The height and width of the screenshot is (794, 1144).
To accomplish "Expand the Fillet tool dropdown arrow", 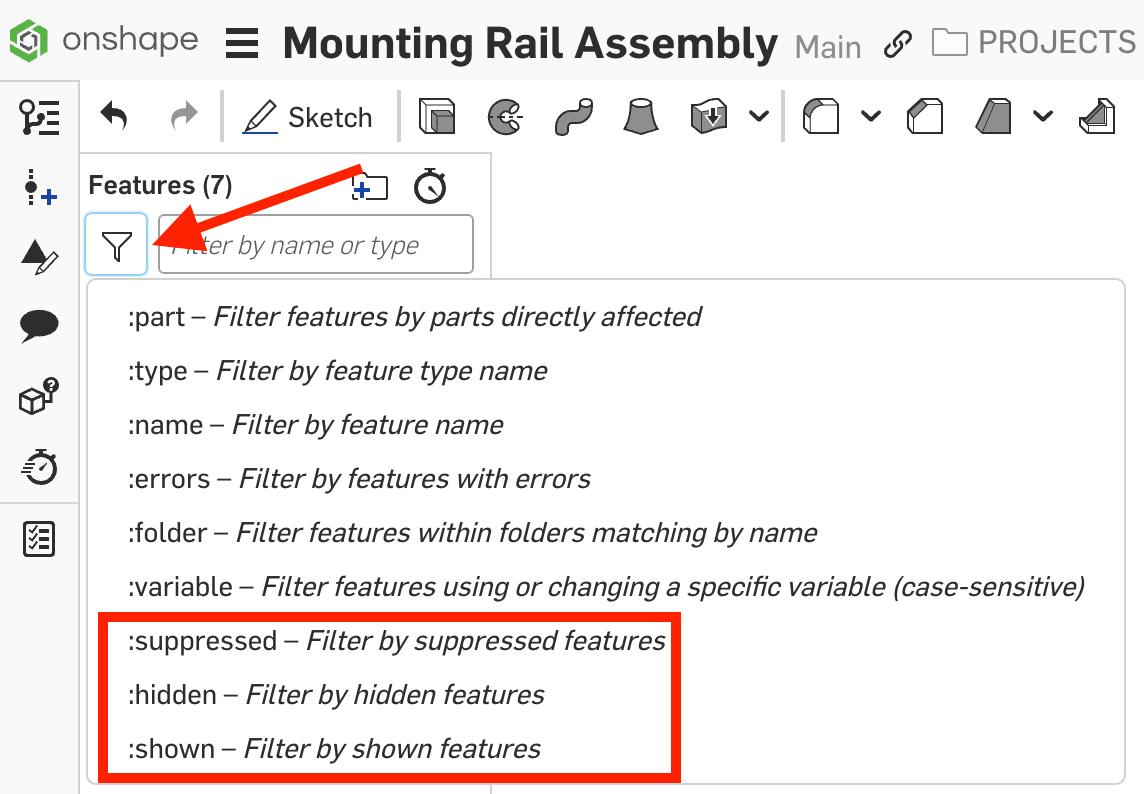I will [871, 117].
